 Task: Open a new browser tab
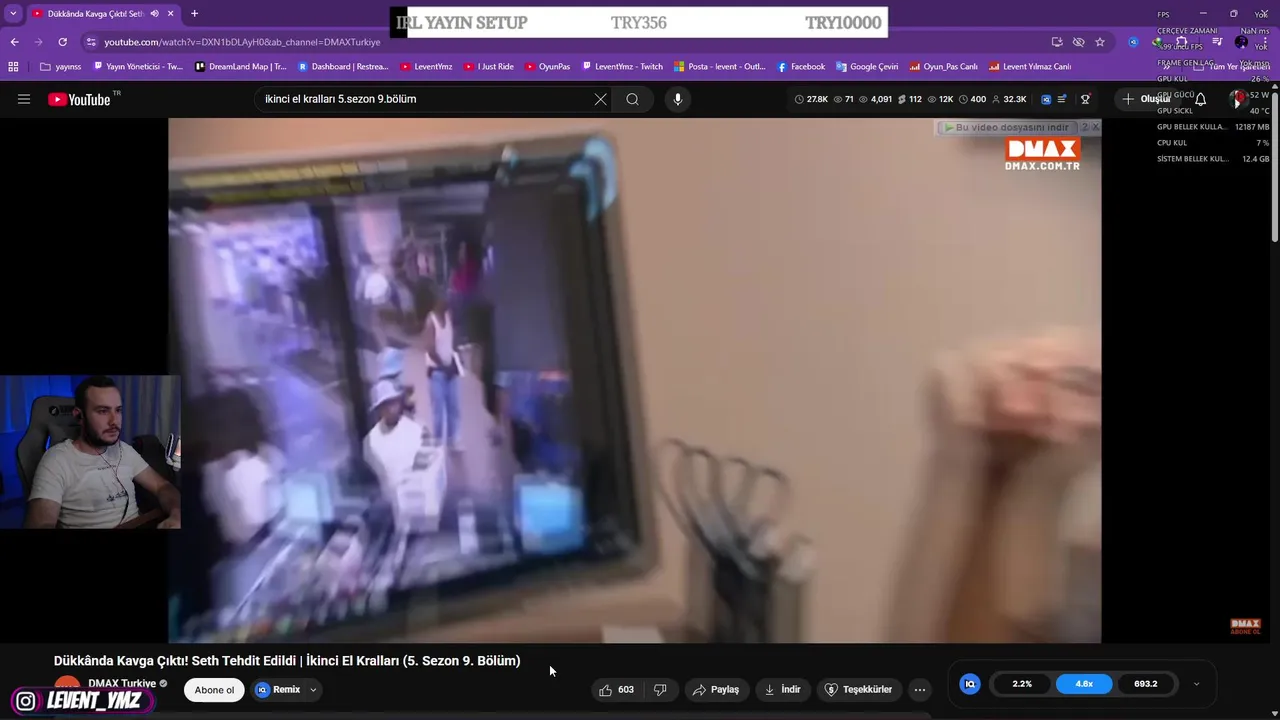click(194, 14)
